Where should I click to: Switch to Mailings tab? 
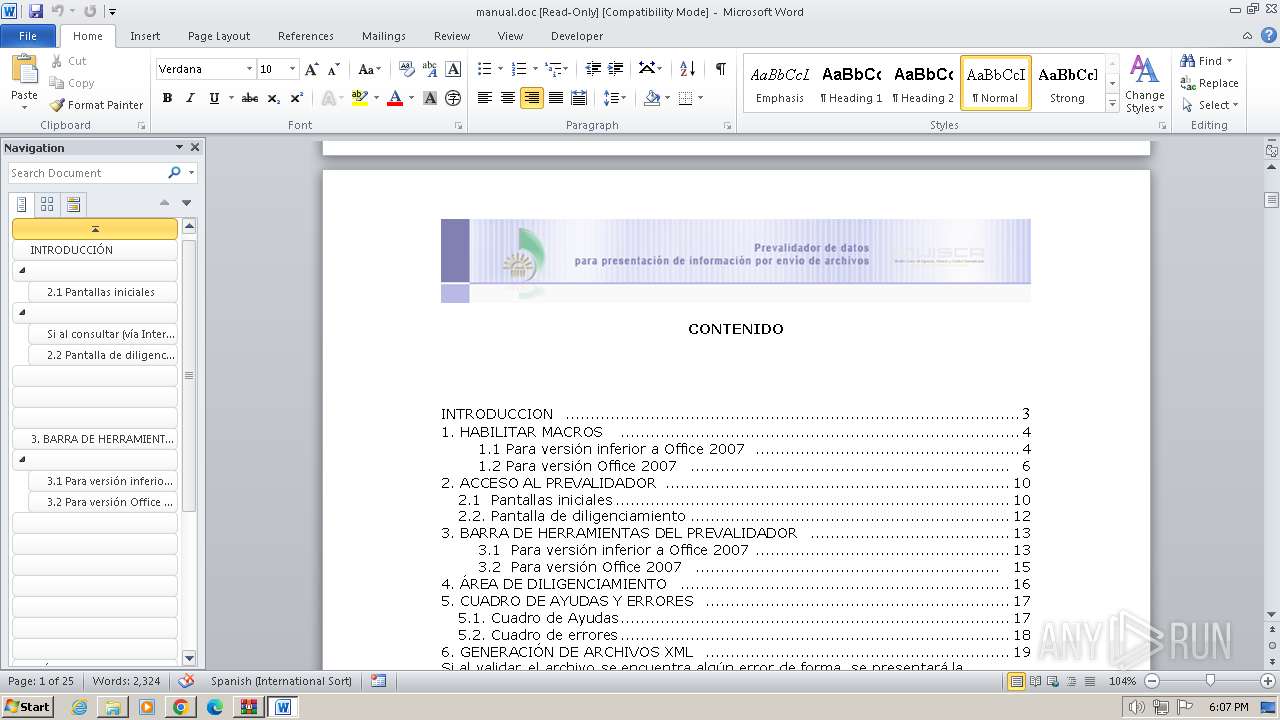pyautogui.click(x=384, y=36)
